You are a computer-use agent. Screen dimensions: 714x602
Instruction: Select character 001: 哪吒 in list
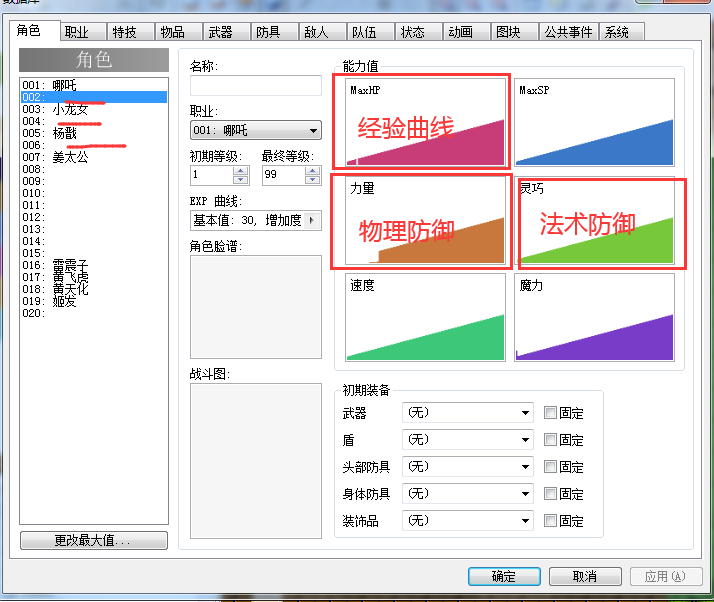[94, 85]
